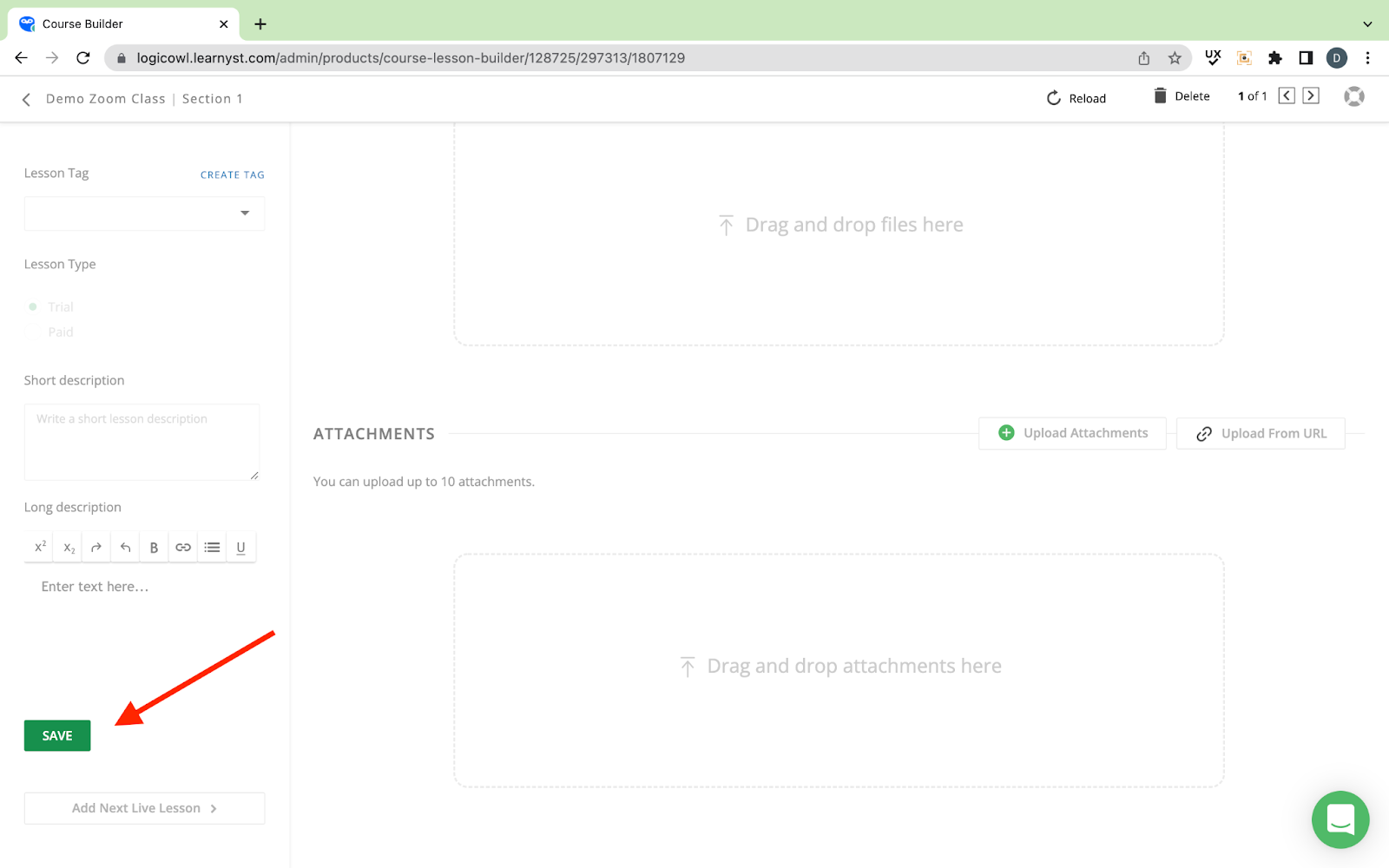Go to the next lesson arrow
The image size is (1389, 868).
tap(1311, 96)
